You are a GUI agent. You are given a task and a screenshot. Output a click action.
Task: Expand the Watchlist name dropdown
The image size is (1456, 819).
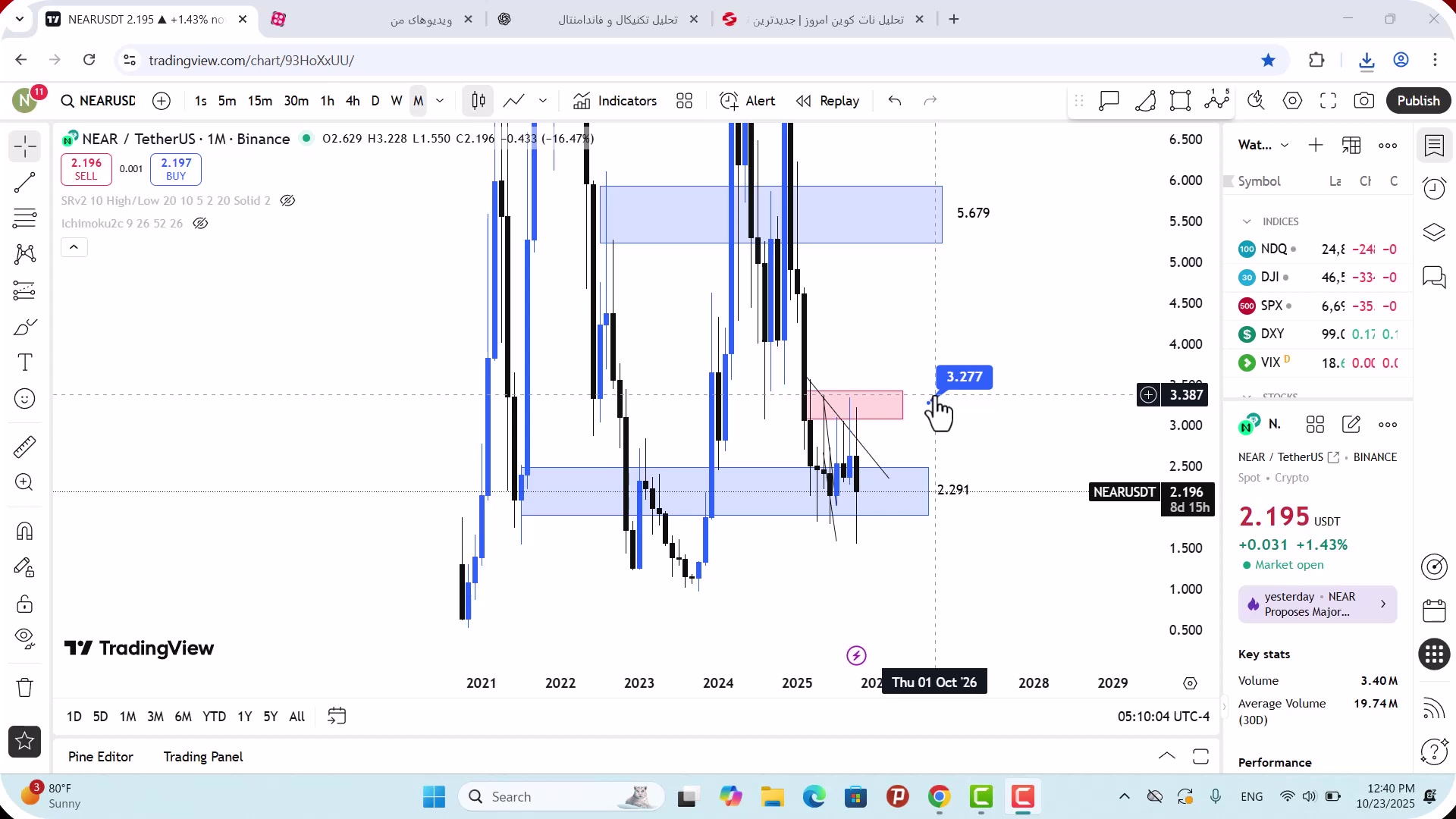click(1263, 145)
